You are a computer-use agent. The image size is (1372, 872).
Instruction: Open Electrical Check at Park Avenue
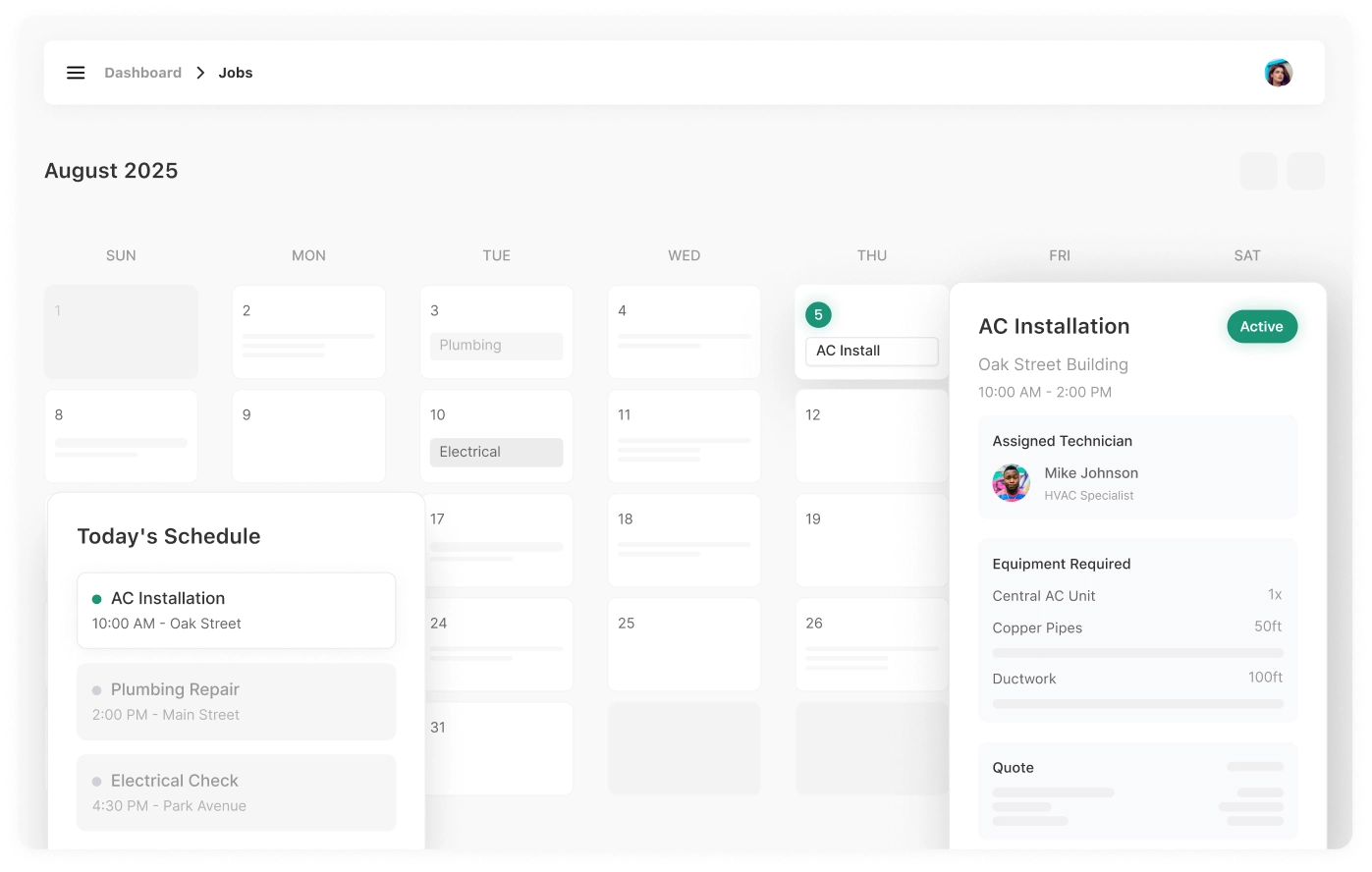point(236,792)
